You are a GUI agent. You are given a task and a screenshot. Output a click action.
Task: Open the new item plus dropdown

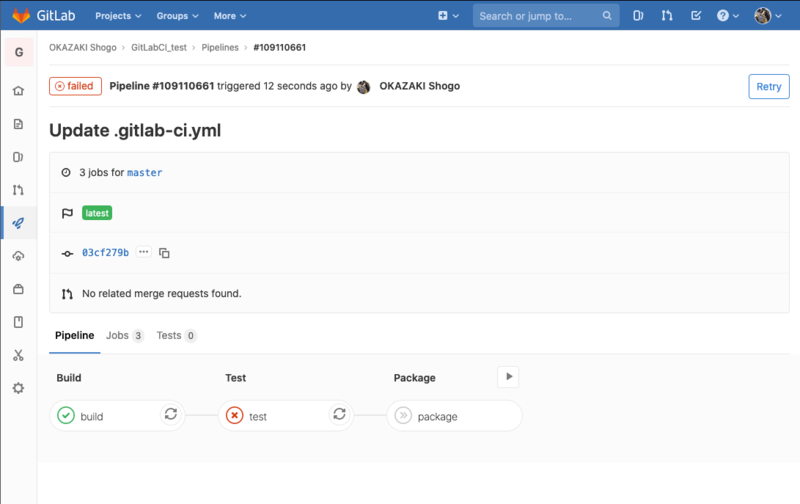click(448, 16)
